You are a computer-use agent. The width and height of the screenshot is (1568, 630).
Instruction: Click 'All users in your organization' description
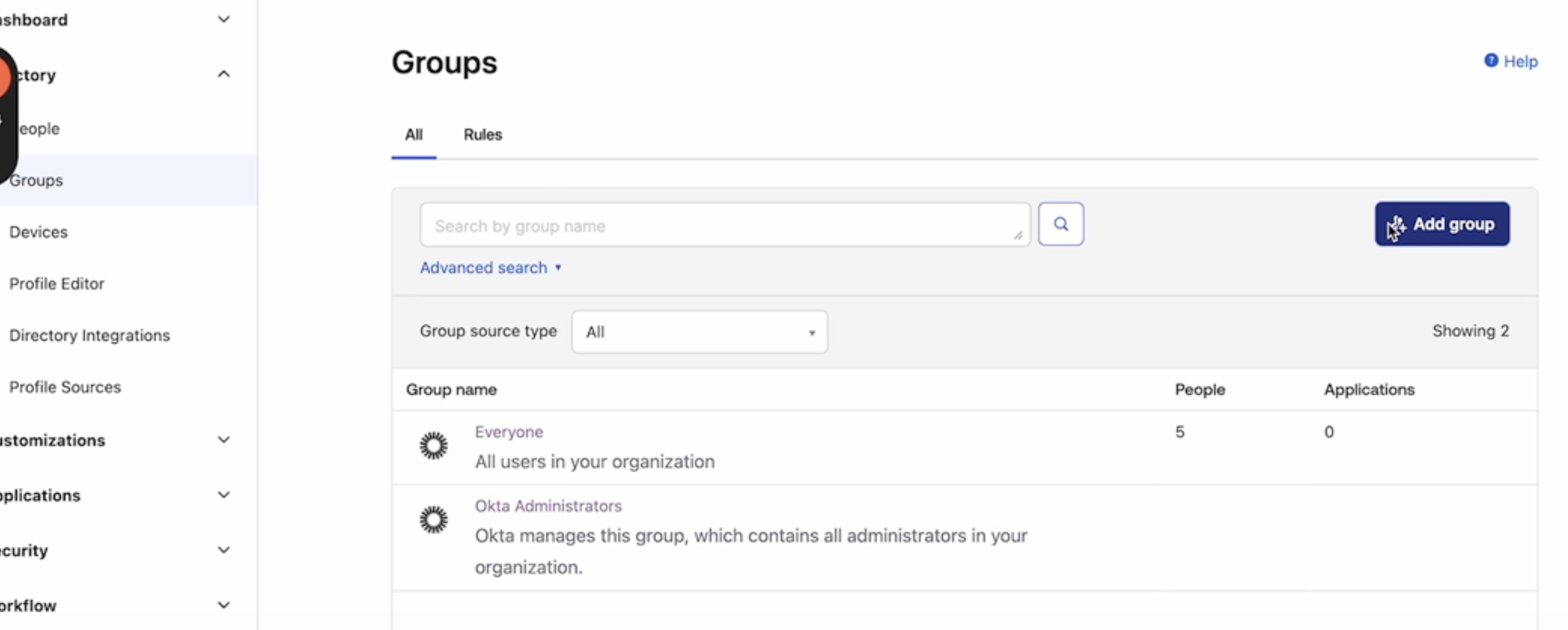coord(595,462)
